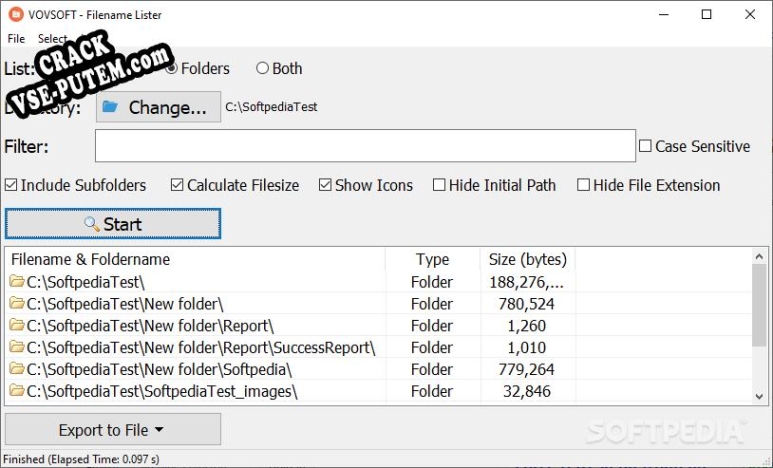
Task: Click the Finished (Elapsed Time: 0.097 s) status text
Action: pyautogui.click(x=81, y=459)
